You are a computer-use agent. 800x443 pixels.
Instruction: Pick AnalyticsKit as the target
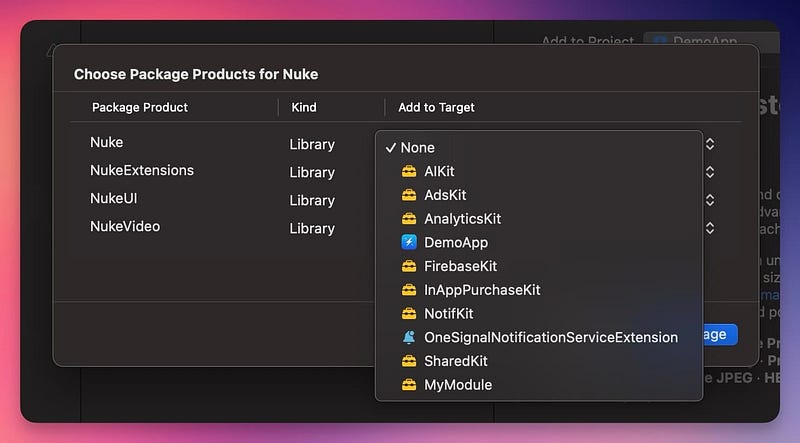click(x=539, y=218)
